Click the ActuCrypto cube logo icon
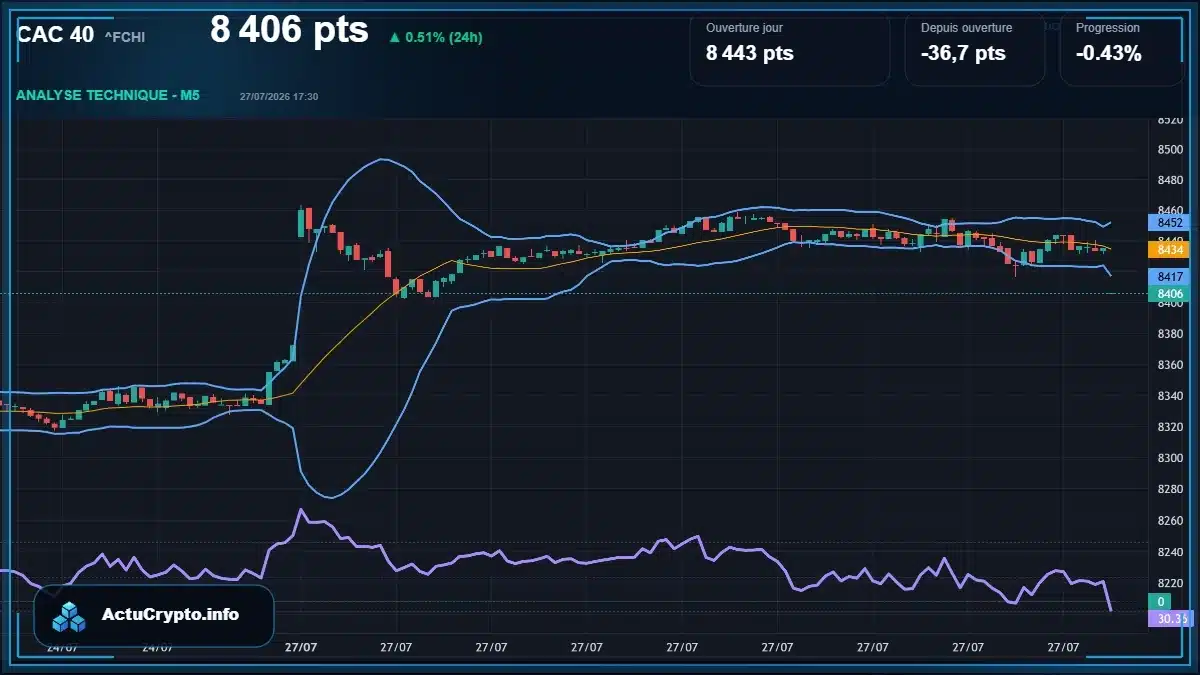The width and height of the screenshot is (1200, 675). (x=69, y=616)
